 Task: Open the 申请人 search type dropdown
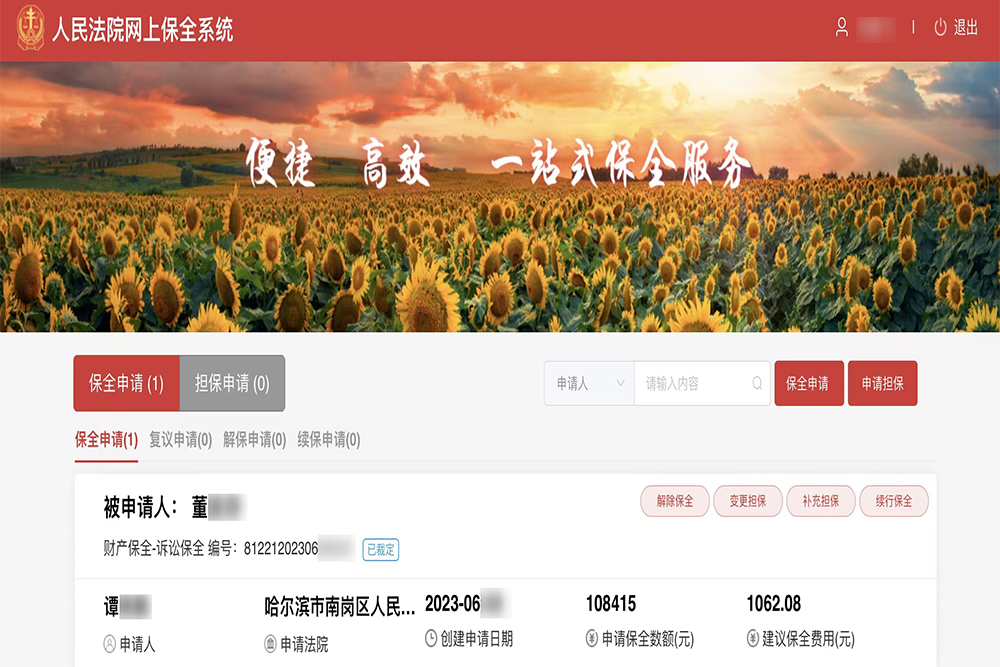tap(589, 383)
